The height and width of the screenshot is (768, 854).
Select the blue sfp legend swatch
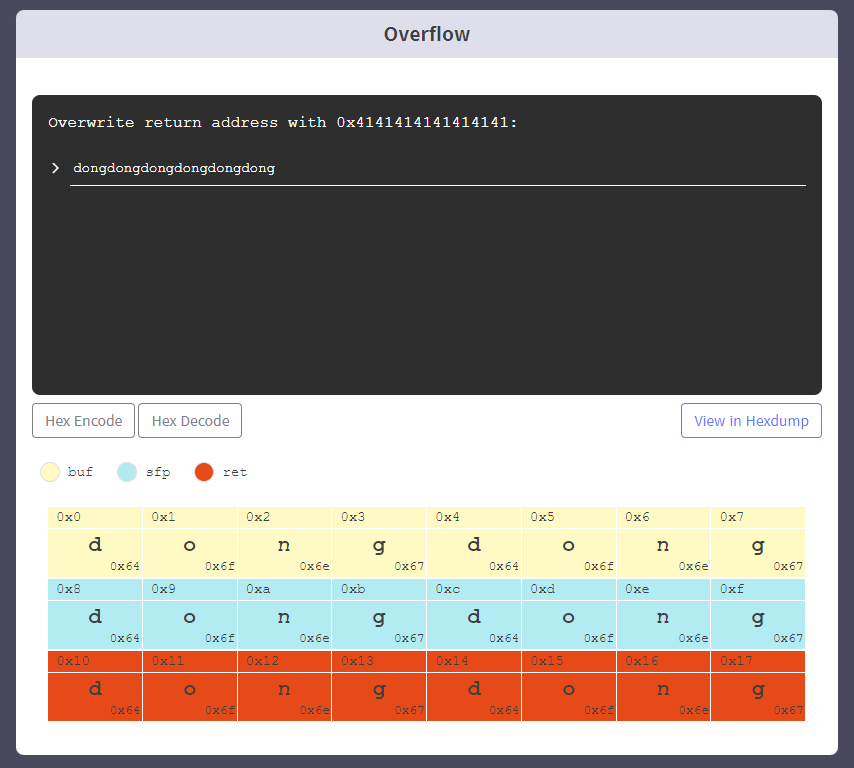[127, 472]
